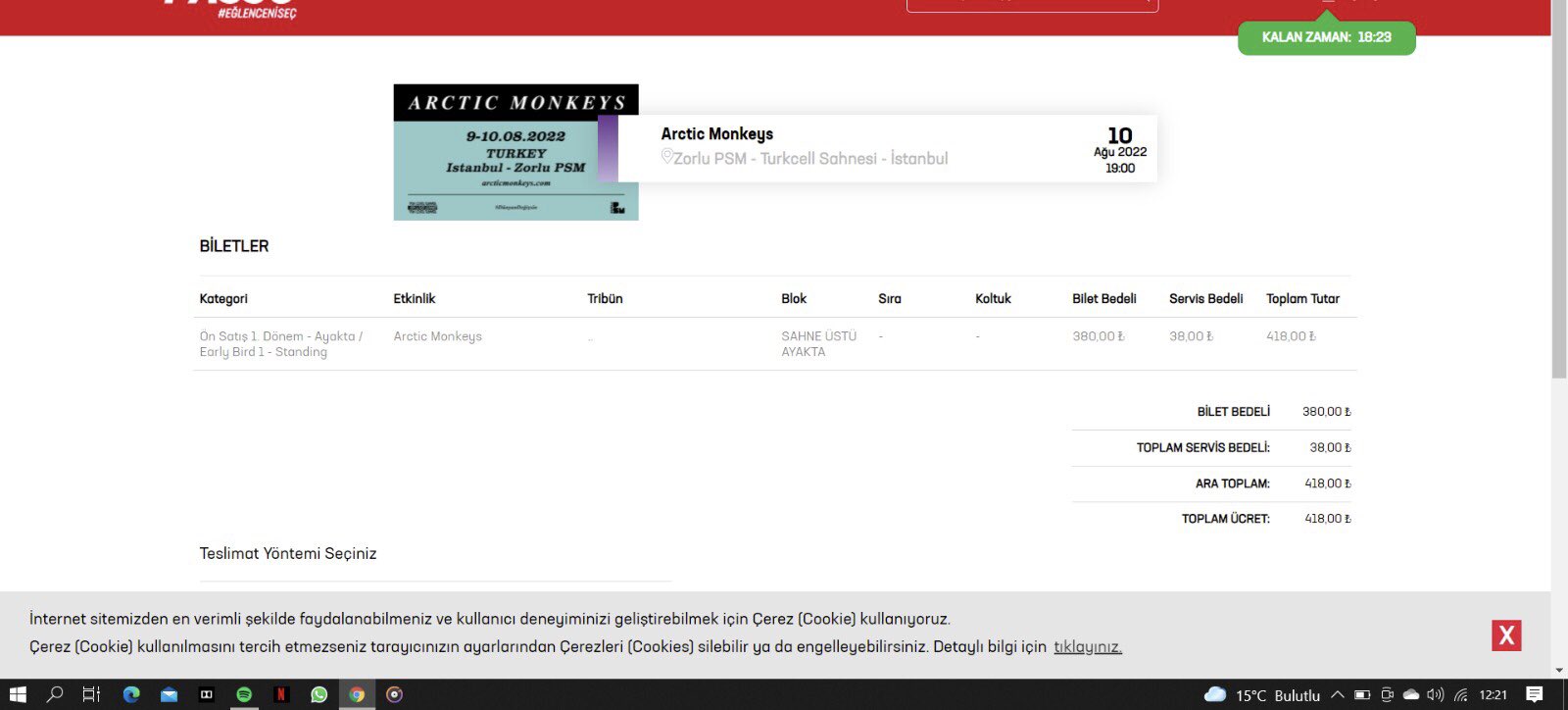Open the Dolby app on the taskbar
This screenshot has height=710, width=1568.
tap(207, 694)
